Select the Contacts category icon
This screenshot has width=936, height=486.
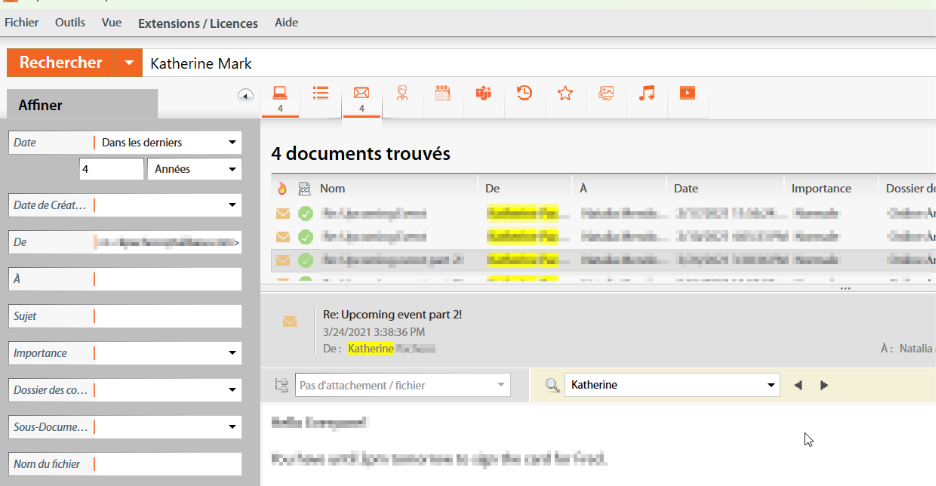click(x=402, y=94)
